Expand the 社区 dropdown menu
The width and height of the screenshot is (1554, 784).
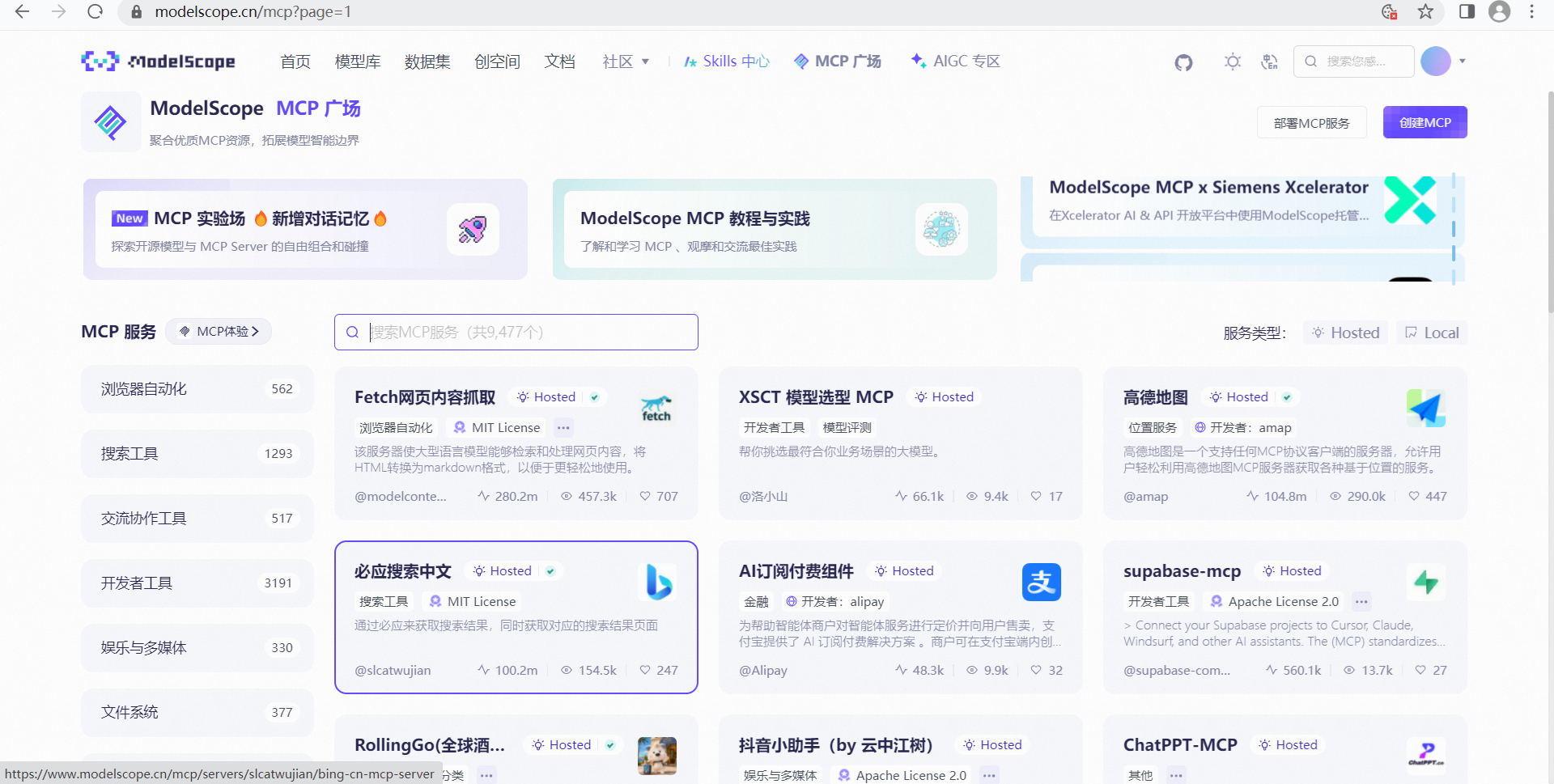[x=626, y=61]
